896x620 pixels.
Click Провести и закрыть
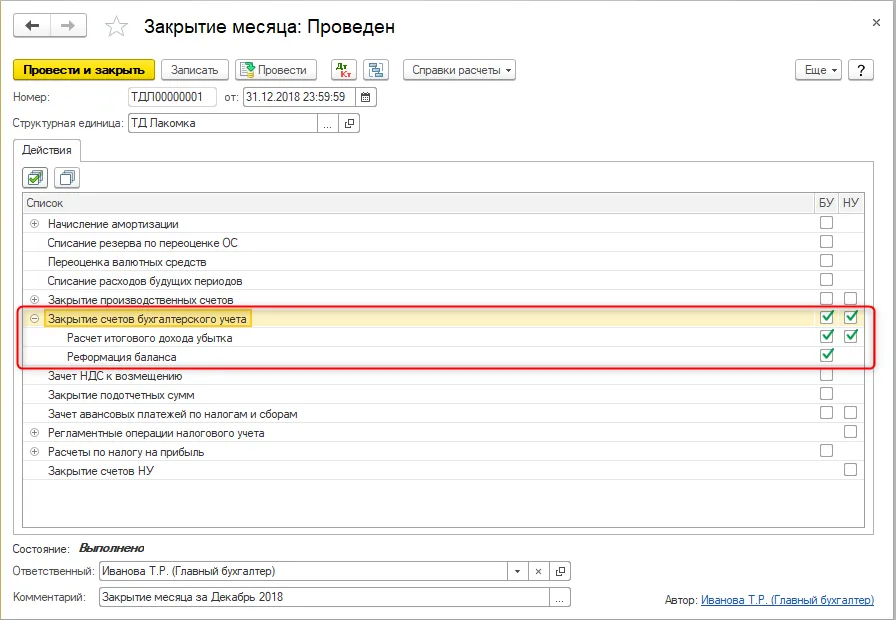coord(84,70)
